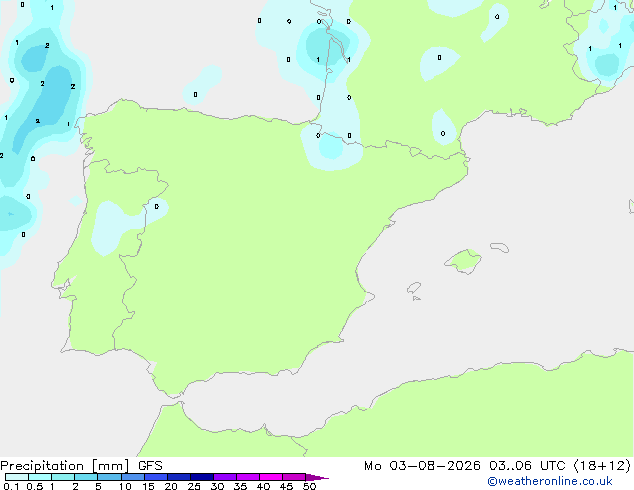Pick the legend swatch between 2 and 5
Viewport: 634px width, 490px height.
[86, 477]
